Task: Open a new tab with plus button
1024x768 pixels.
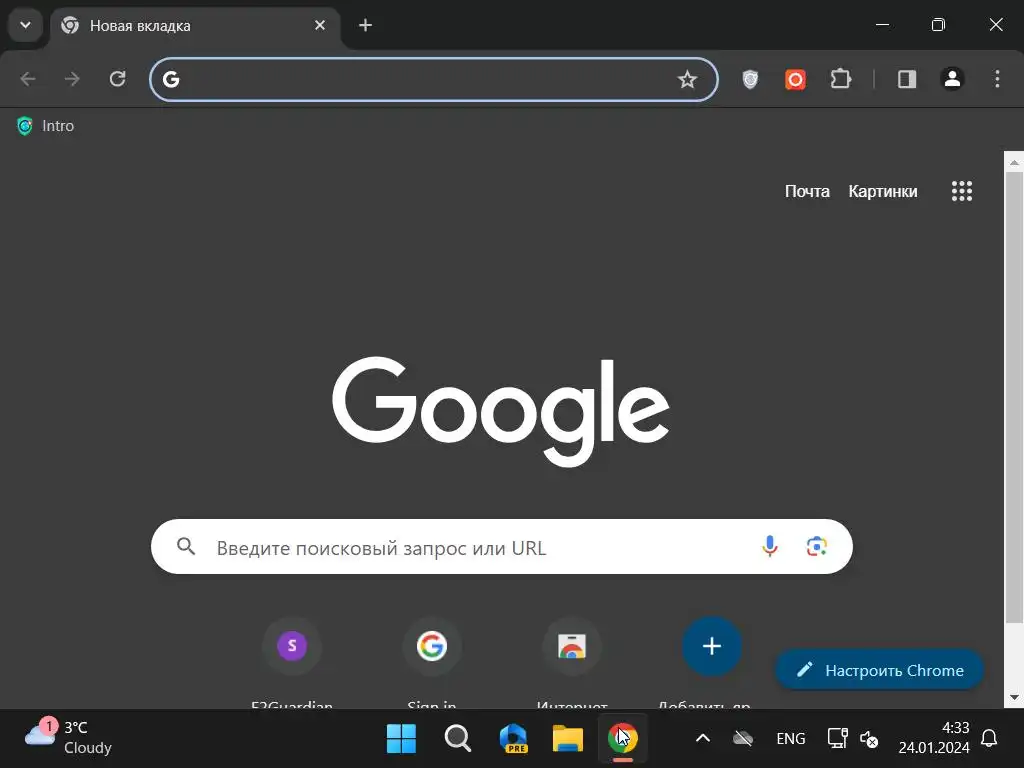Action: point(365,25)
